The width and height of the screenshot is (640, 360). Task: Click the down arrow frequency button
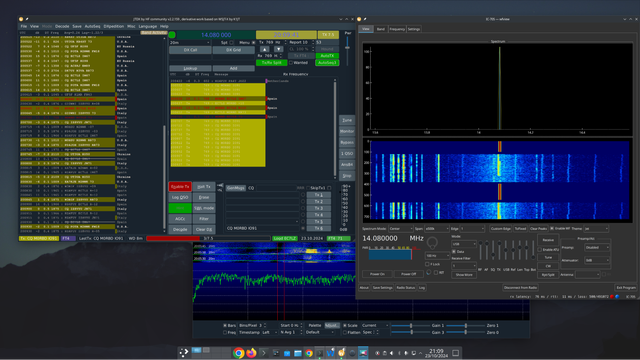click(278, 49)
